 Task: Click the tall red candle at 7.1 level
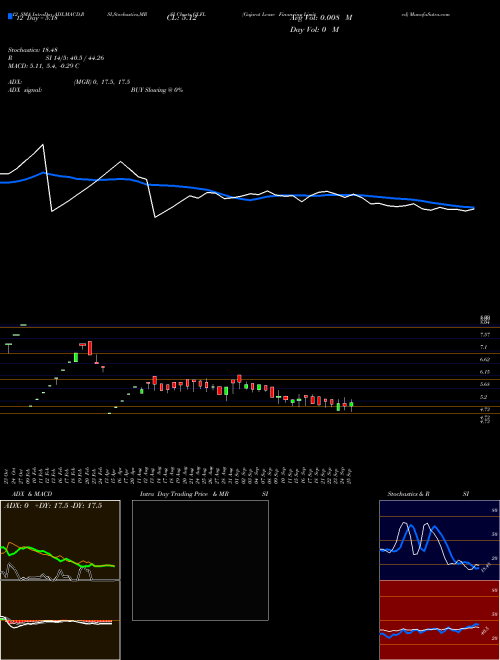(90, 348)
